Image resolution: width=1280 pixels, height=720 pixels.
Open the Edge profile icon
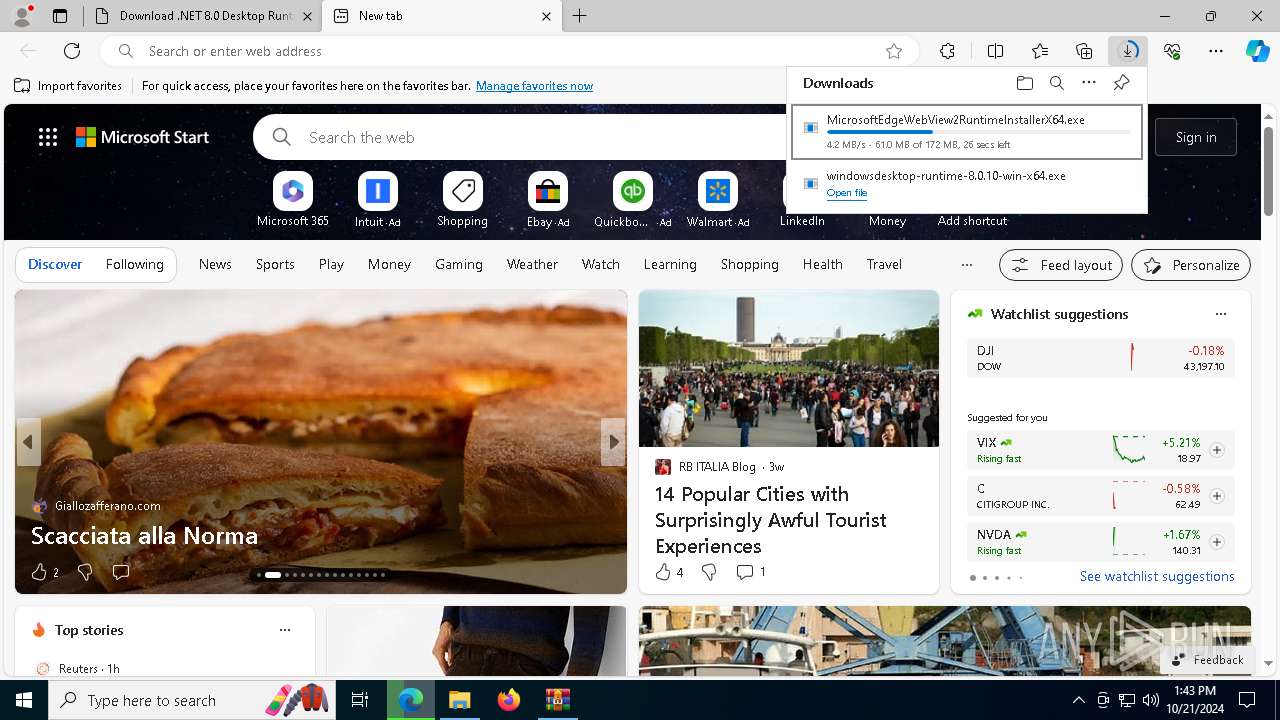22,16
